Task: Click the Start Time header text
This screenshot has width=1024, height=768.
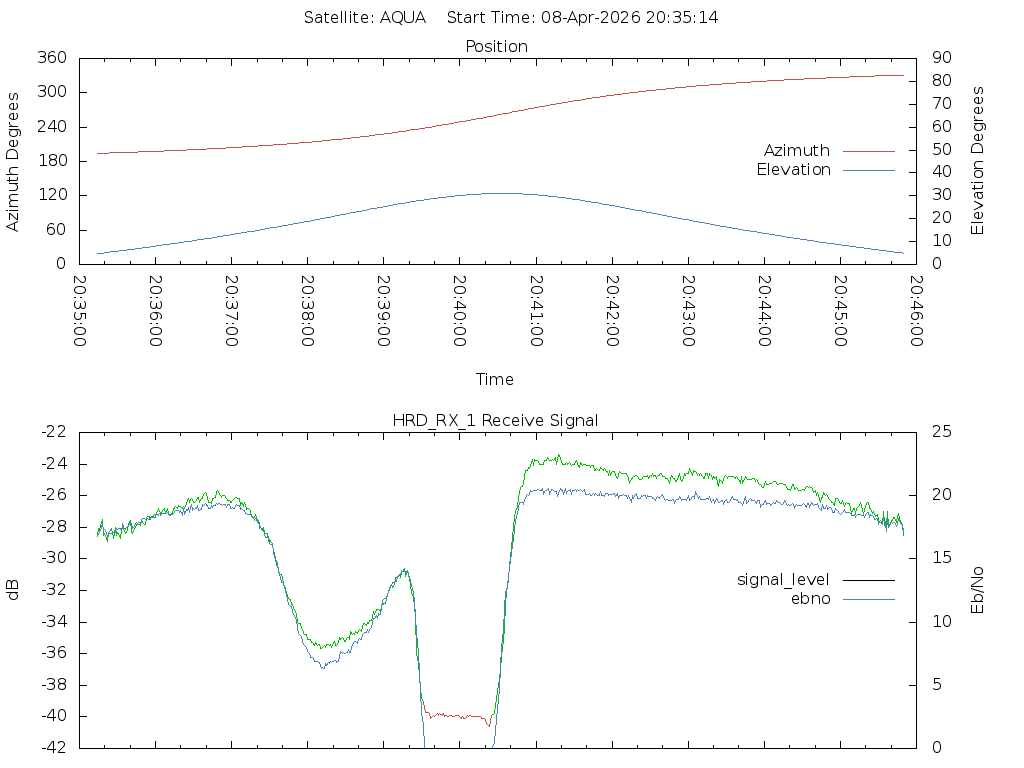Action: click(x=583, y=18)
